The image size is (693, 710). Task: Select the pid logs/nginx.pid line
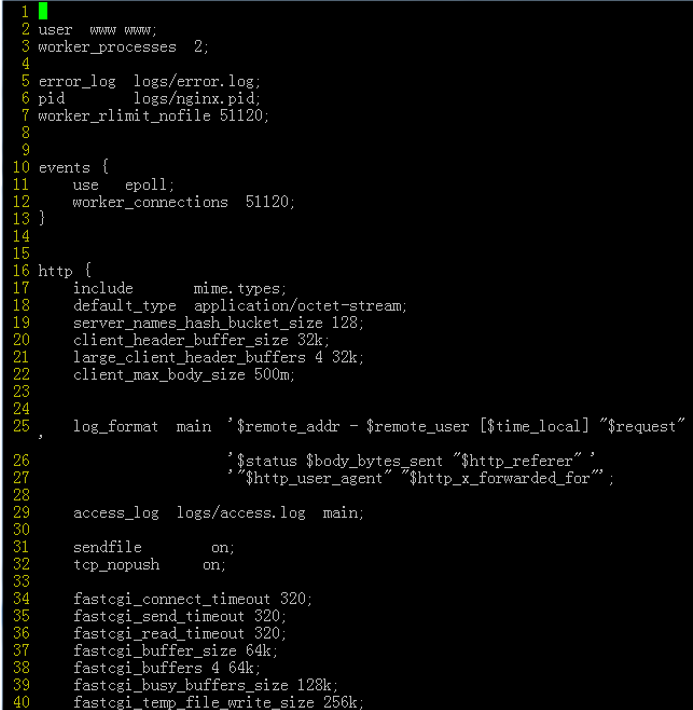149,99
